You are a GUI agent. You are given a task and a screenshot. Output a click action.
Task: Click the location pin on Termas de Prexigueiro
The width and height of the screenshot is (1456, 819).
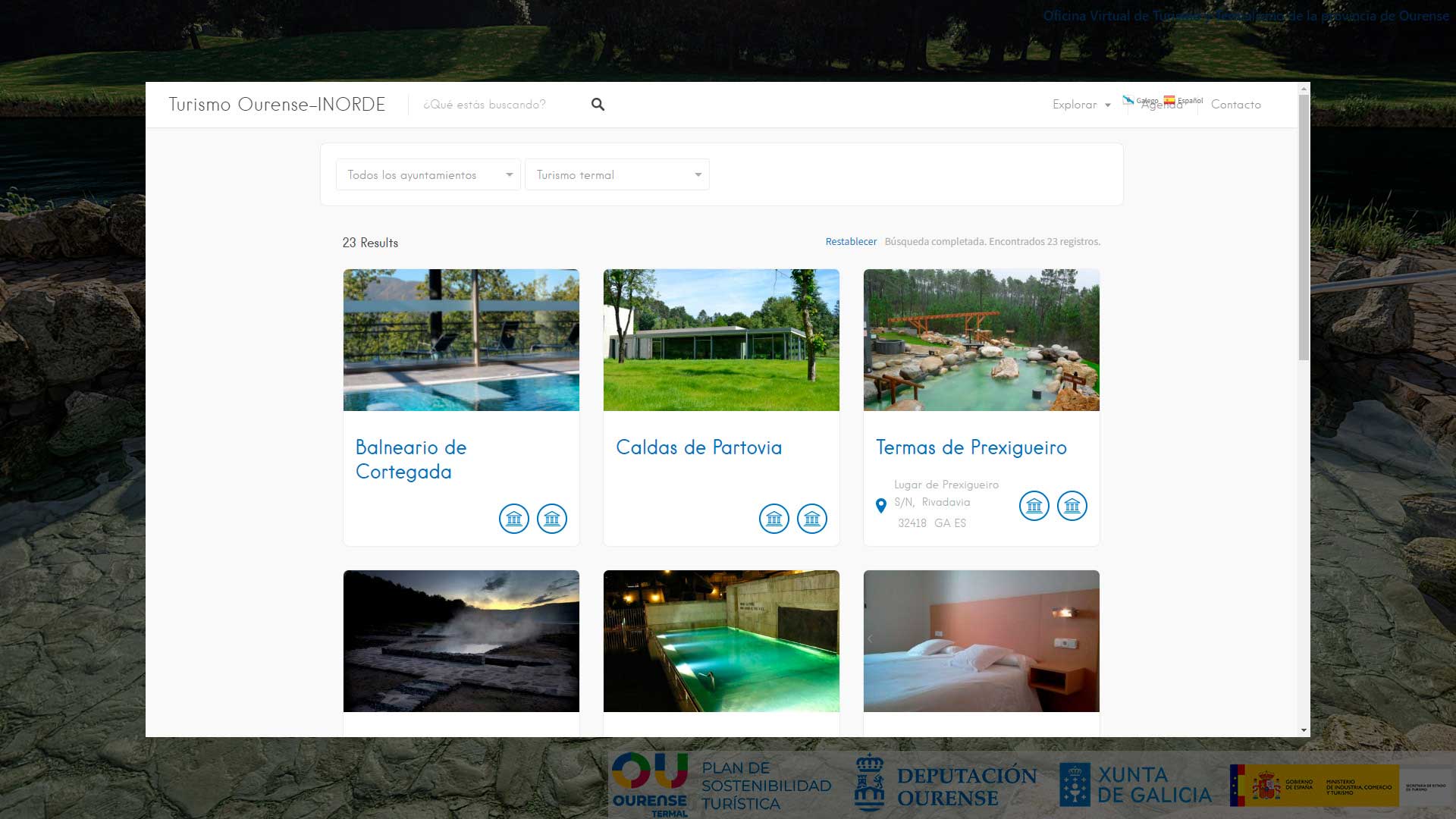pos(880,506)
